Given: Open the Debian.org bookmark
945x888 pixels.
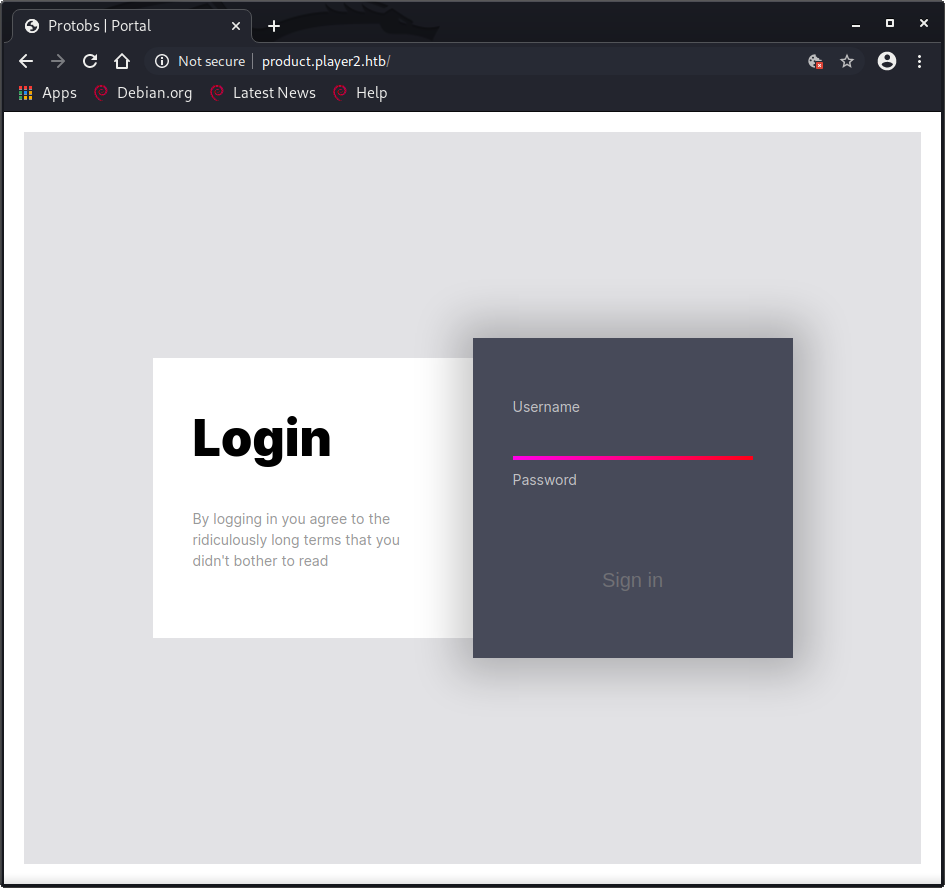Looking at the screenshot, I should point(143,93).
